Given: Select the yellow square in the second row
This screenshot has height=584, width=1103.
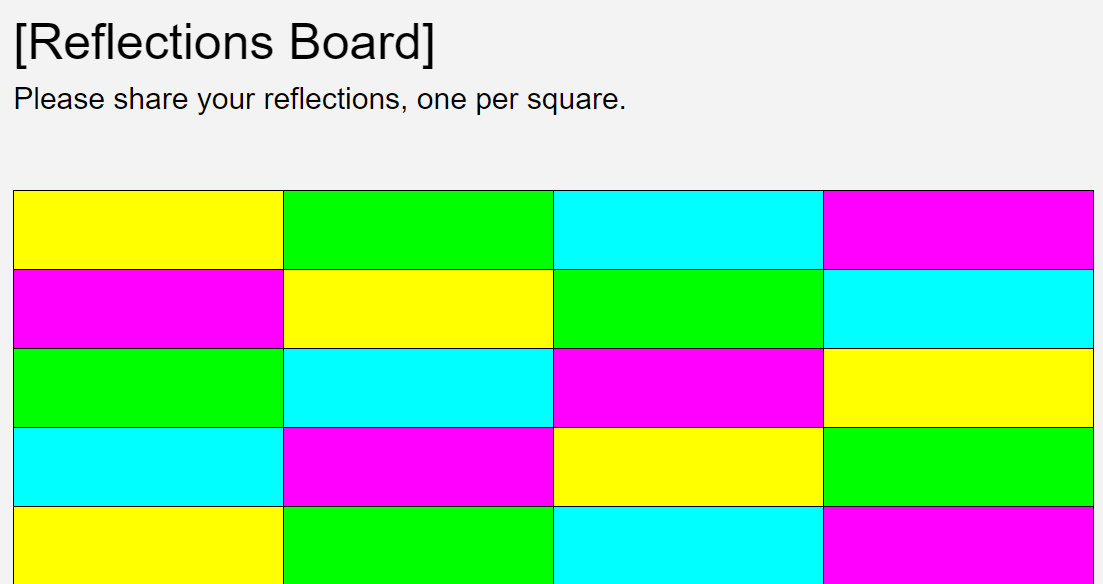Looking at the screenshot, I should (418, 309).
